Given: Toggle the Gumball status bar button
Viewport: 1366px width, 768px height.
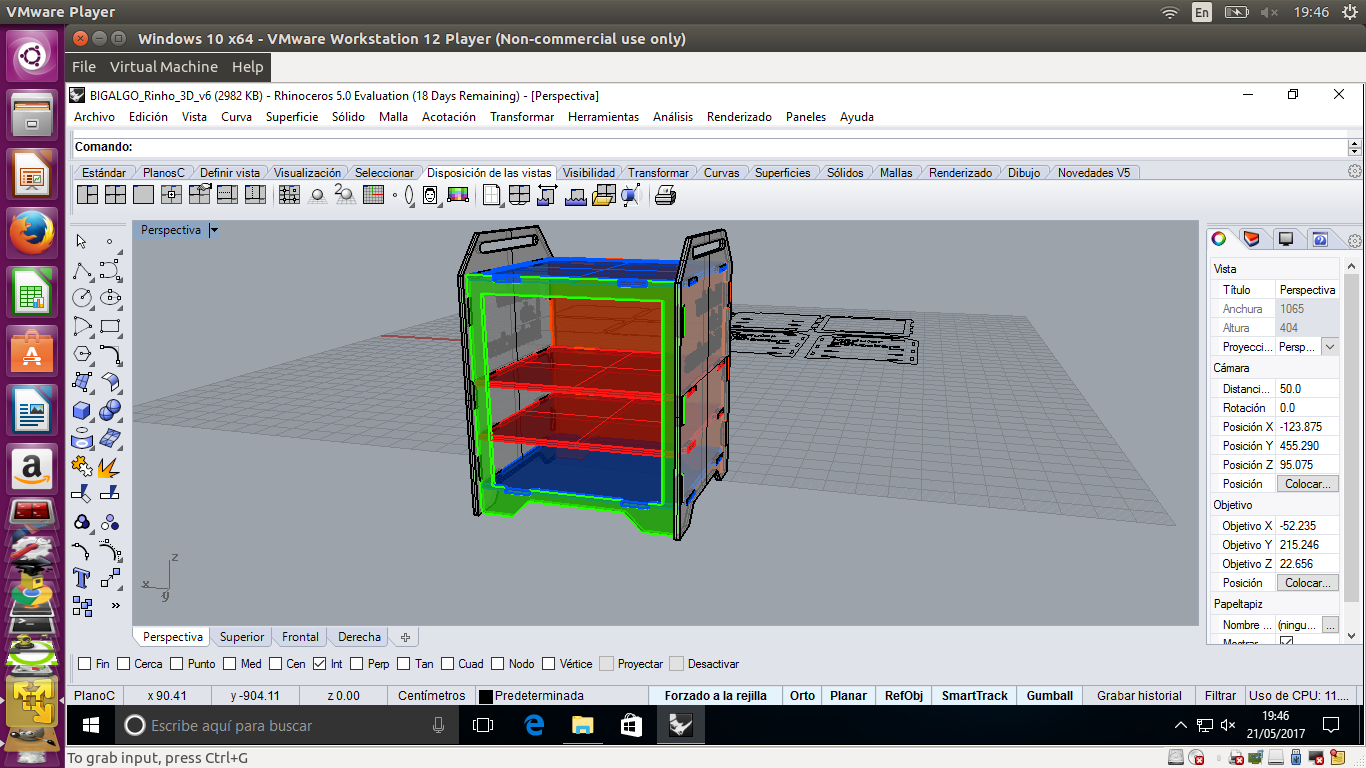Looking at the screenshot, I should pyautogui.click(x=1049, y=696).
